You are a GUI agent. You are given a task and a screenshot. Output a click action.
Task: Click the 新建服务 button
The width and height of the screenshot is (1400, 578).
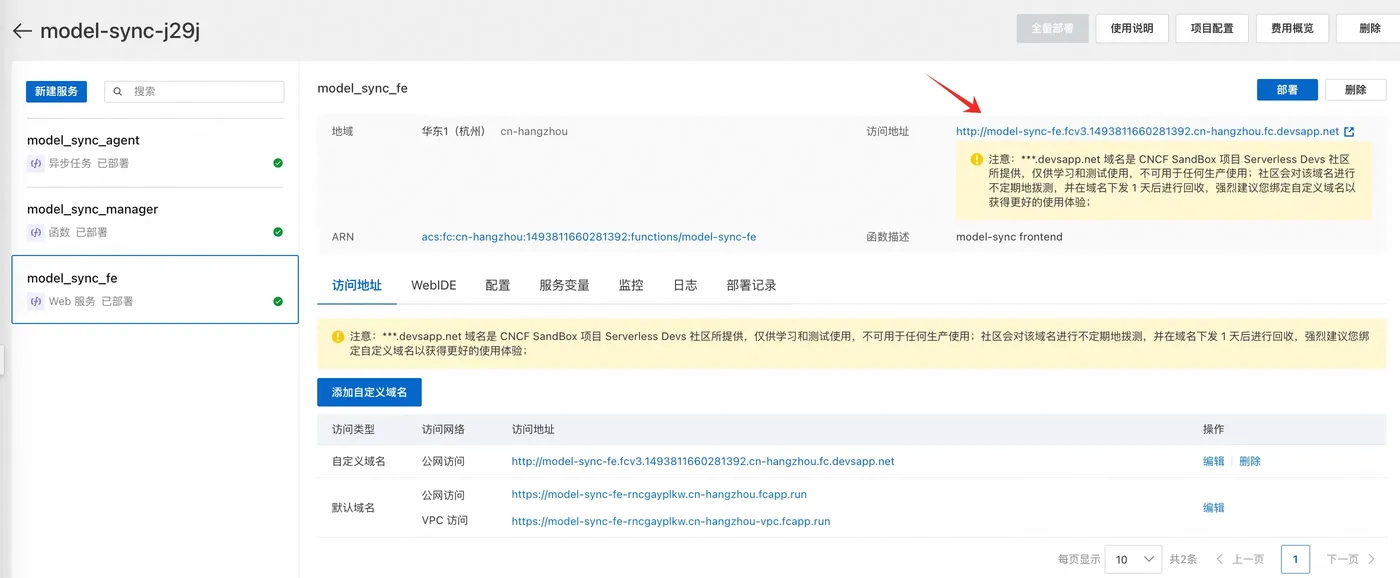point(56,91)
